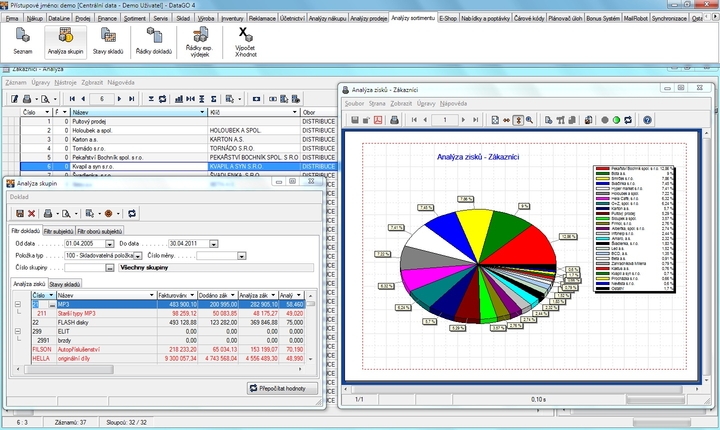This screenshot has height=430, width=720.
Task: Click save icon in Analýza skupin toolbar
Action: (x=20, y=214)
